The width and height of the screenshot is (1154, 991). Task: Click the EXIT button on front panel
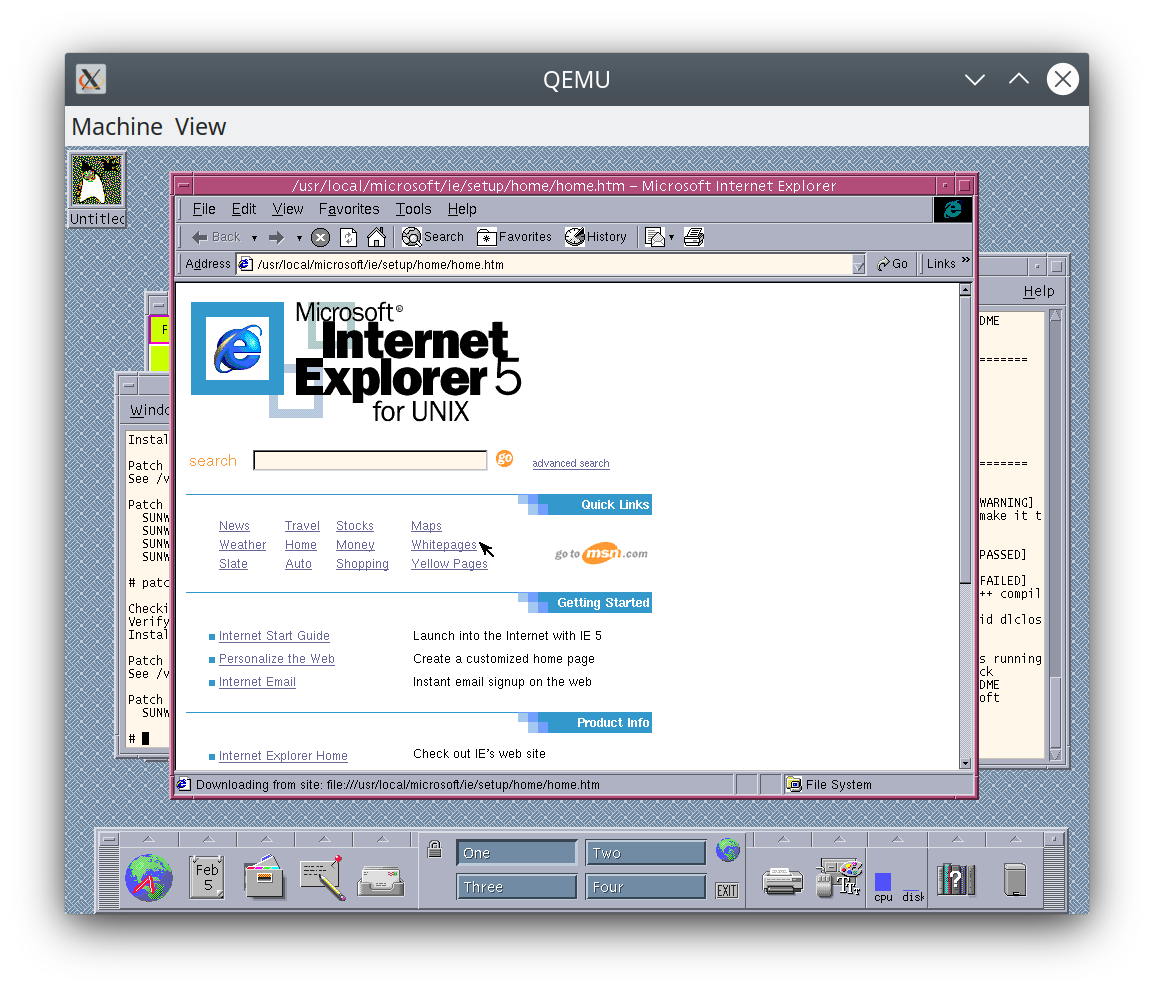point(727,890)
